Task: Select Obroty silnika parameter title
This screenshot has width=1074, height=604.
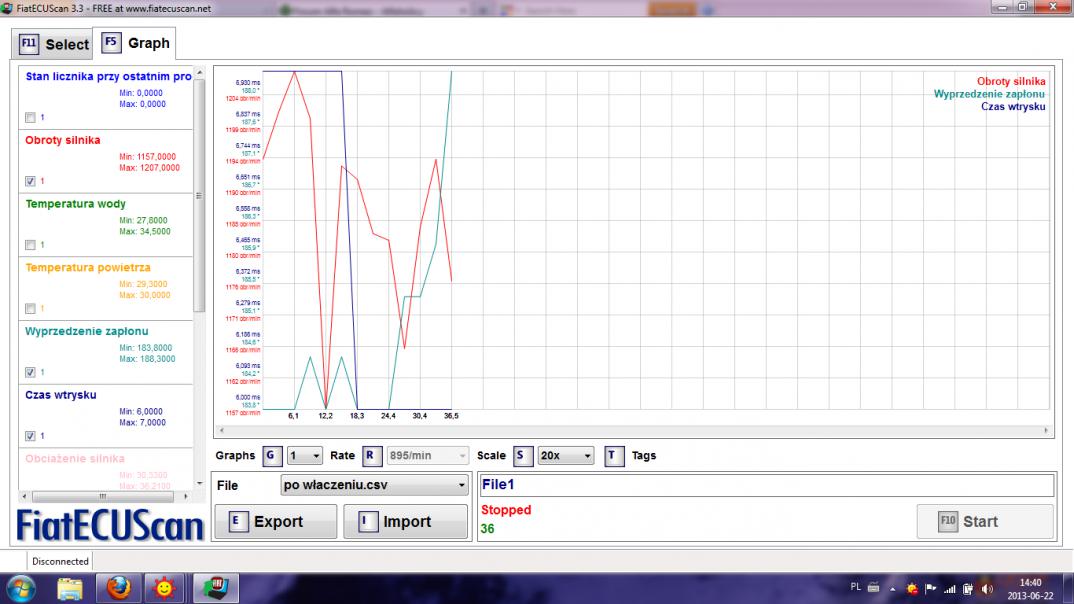Action: click(x=63, y=140)
